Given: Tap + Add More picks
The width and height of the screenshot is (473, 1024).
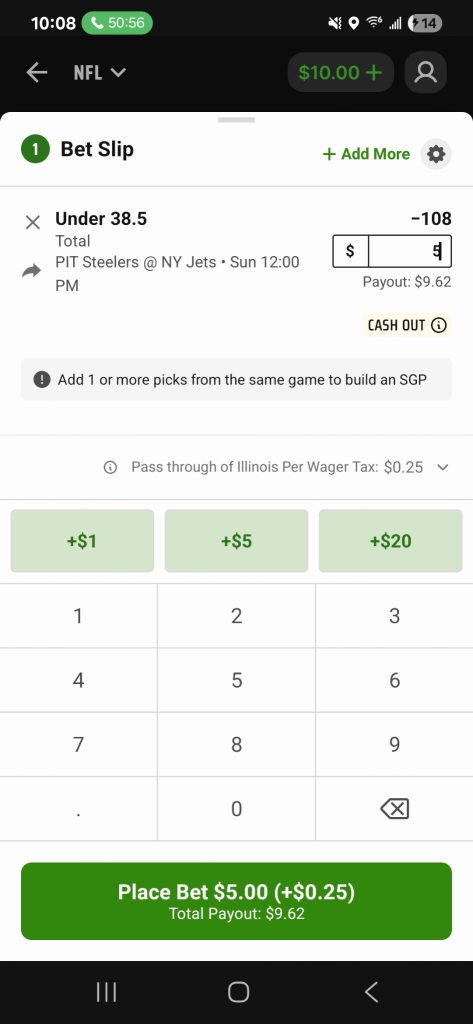Looking at the screenshot, I should click(367, 154).
